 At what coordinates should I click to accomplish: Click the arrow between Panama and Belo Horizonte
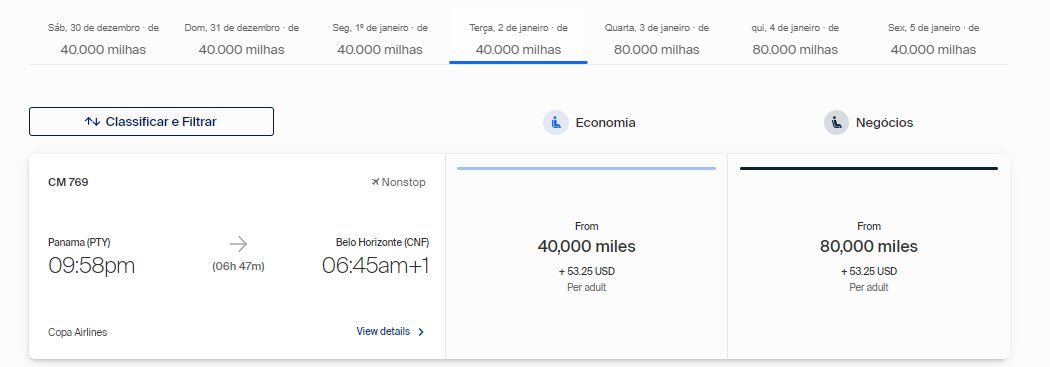[238, 244]
